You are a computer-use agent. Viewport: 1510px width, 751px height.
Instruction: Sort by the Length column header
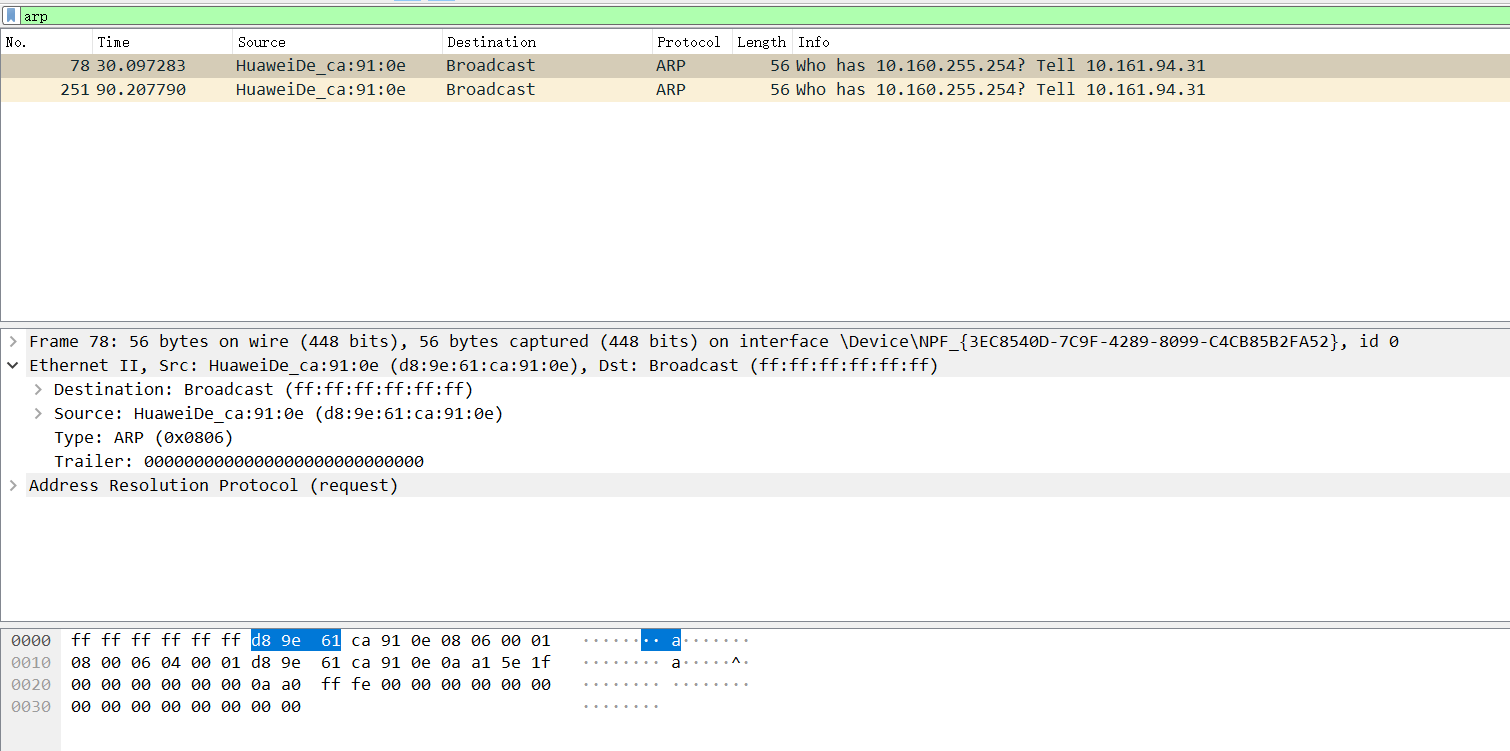coord(762,42)
